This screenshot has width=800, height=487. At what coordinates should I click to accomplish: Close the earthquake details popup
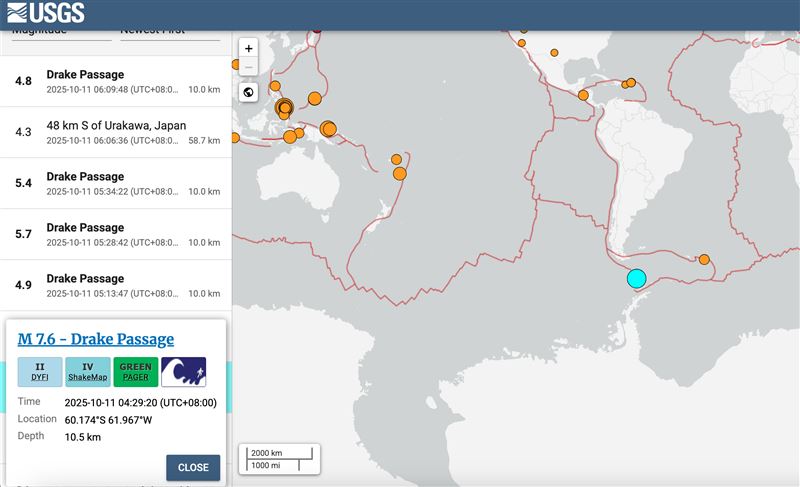[193, 467]
